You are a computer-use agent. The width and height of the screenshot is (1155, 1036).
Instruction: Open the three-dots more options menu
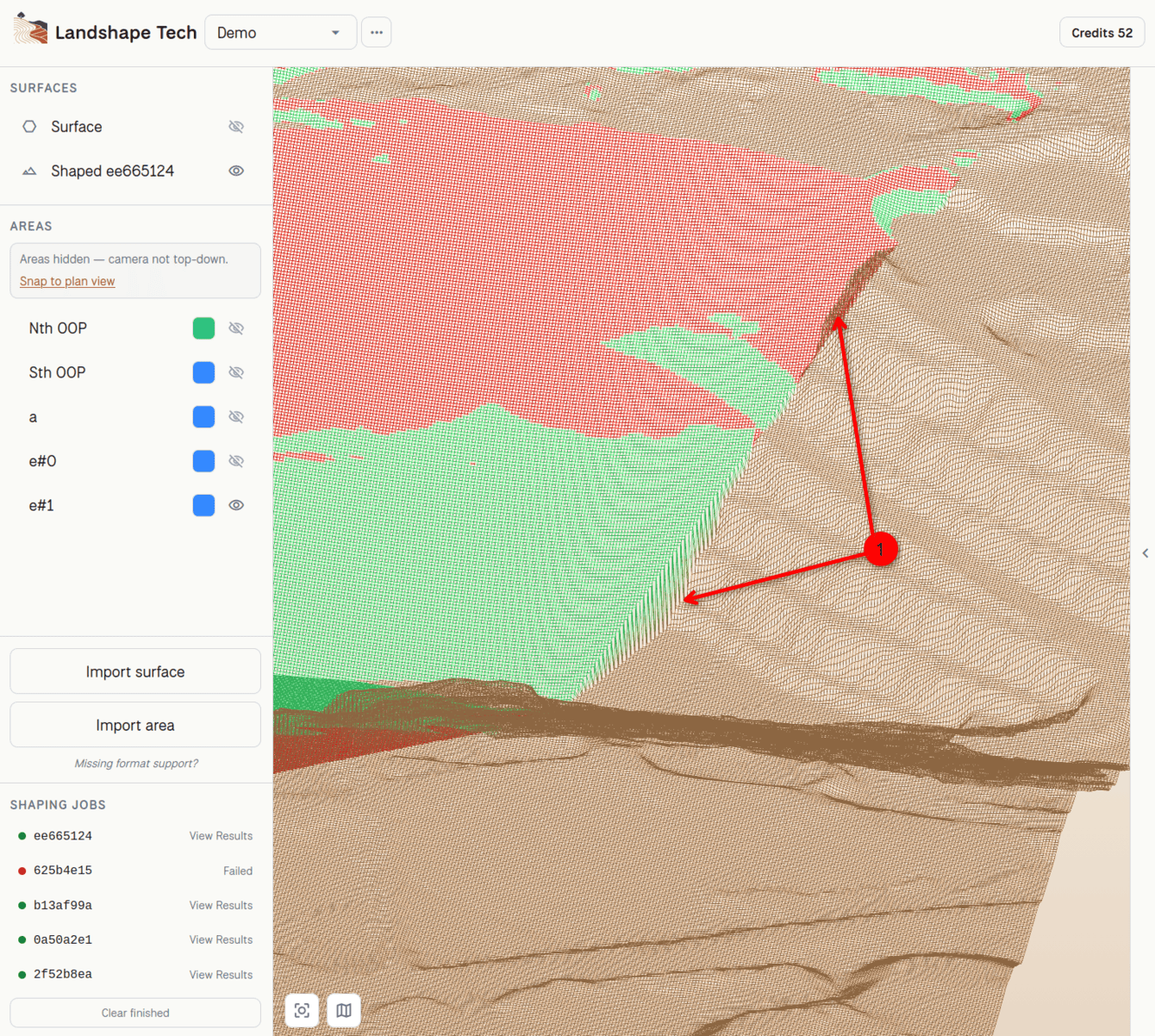377,33
